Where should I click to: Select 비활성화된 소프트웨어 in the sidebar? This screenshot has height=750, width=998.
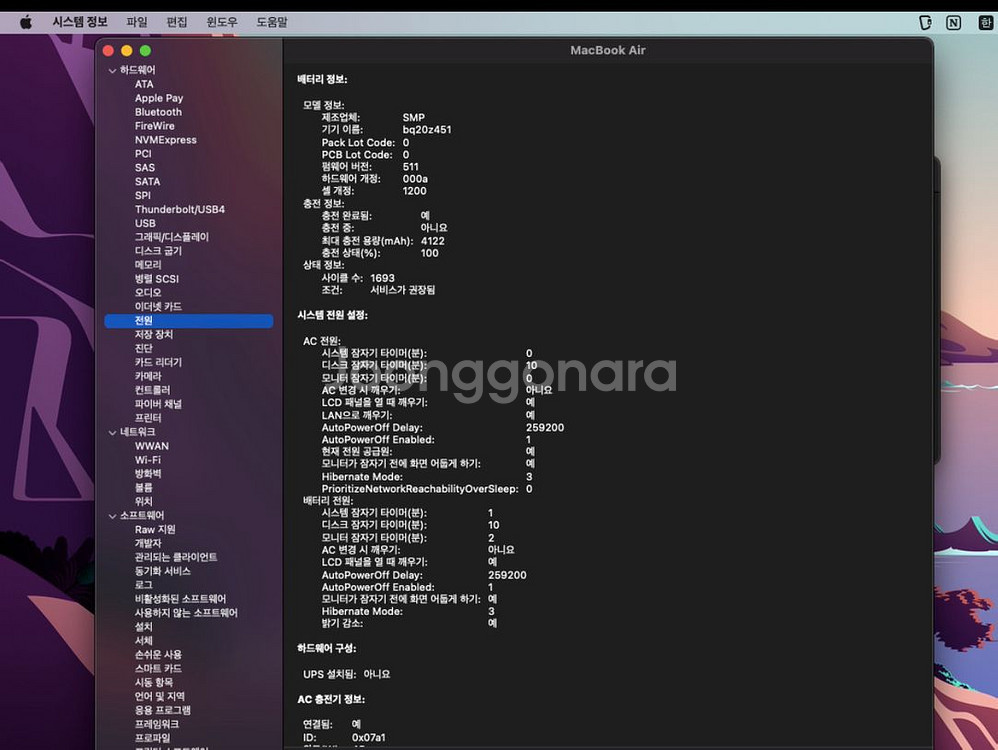(x=180, y=599)
